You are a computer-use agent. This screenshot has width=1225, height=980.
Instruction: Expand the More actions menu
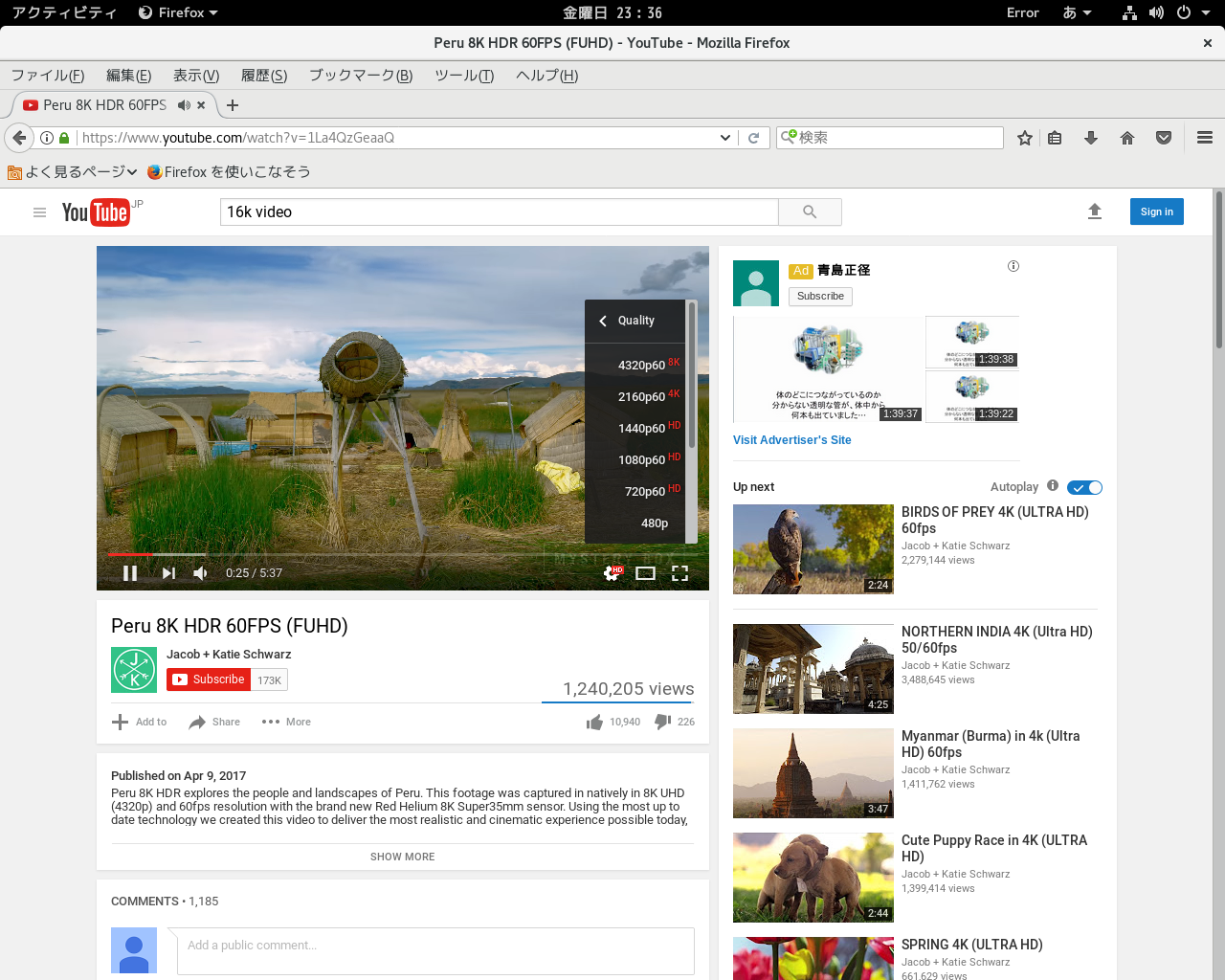tap(286, 722)
